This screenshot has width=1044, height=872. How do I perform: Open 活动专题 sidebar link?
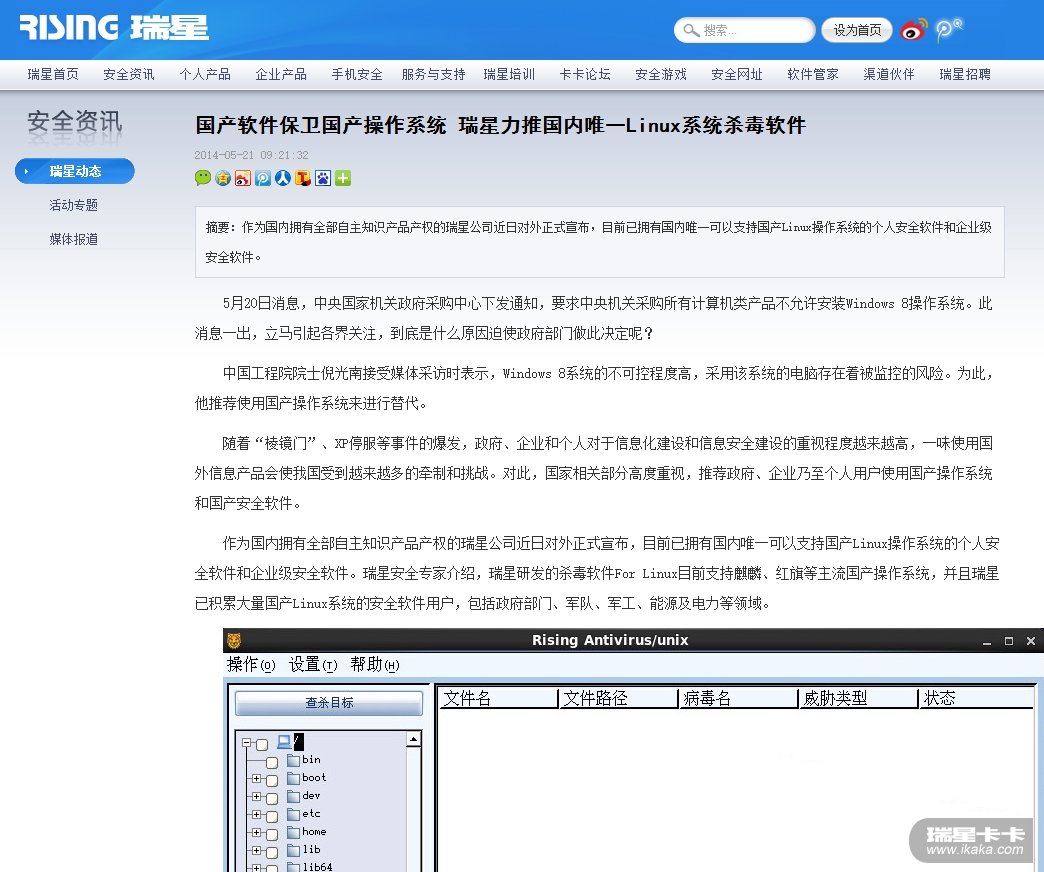(74, 205)
